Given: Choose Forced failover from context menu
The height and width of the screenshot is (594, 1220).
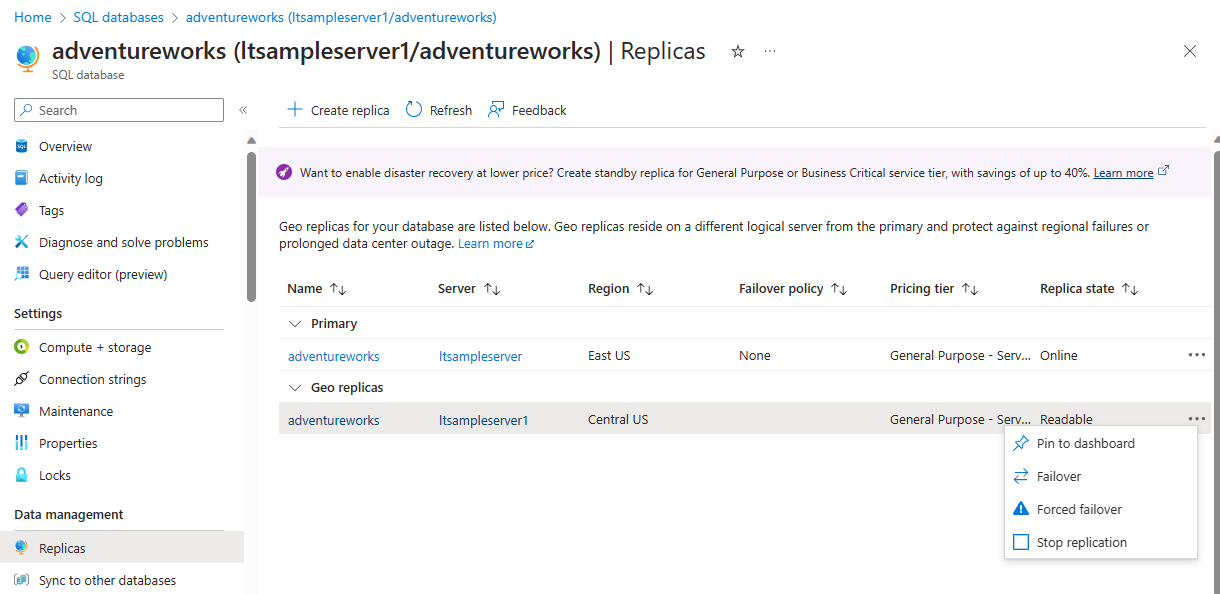Looking at the screenshot, I should (x=1101, y=509).
